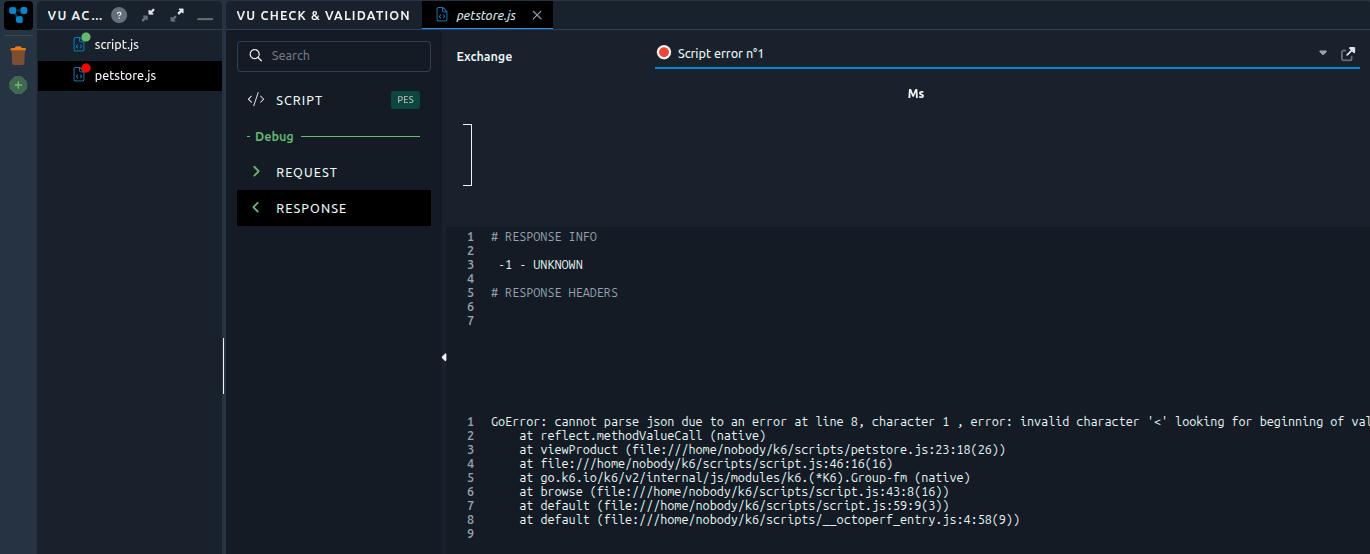Screen dimensions: 1370x554
Task: Click the trash delete icon
Action: pyautogui.click(x=18, y=55)
